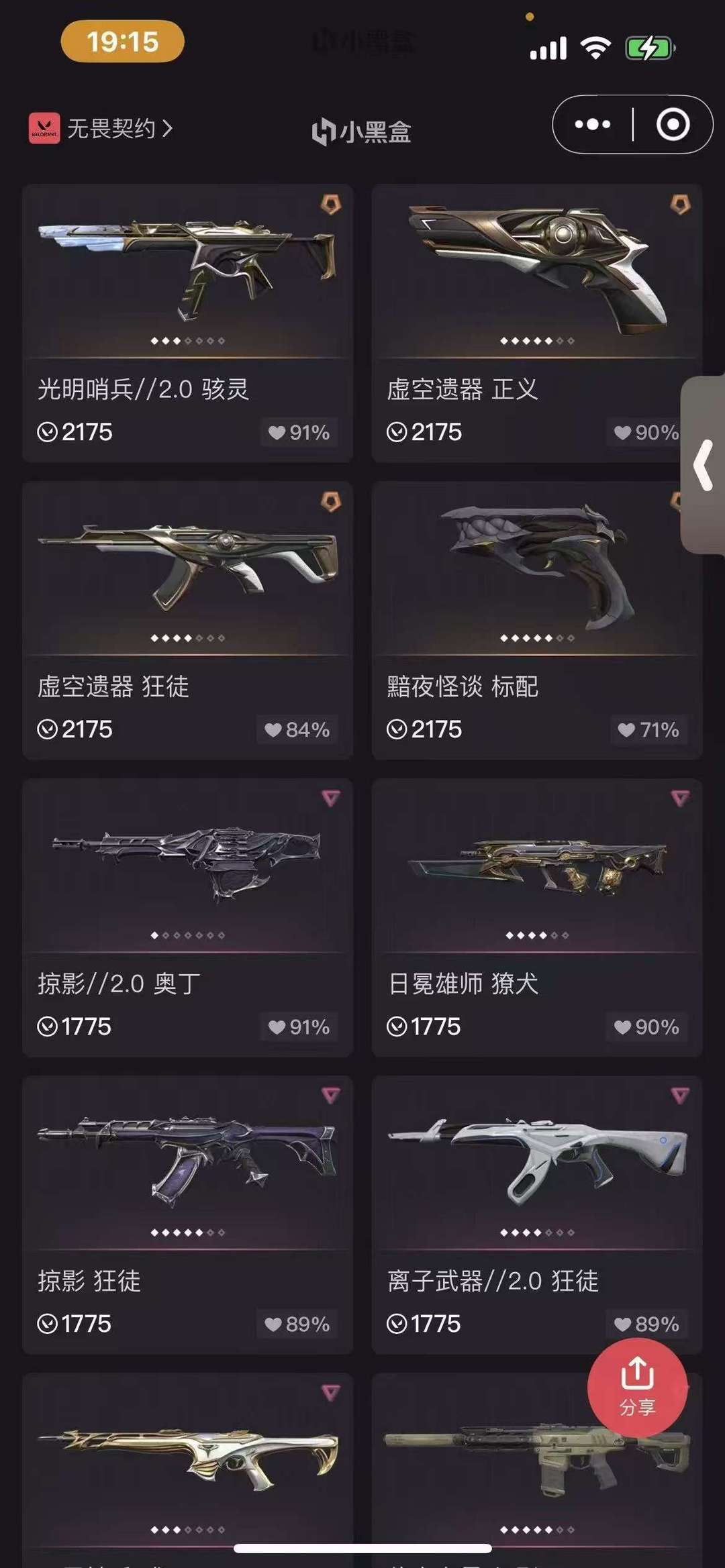Screen dimensions: 725x1568
Task: Tap the mini-program close circle icon
Action: coord(673,125)
